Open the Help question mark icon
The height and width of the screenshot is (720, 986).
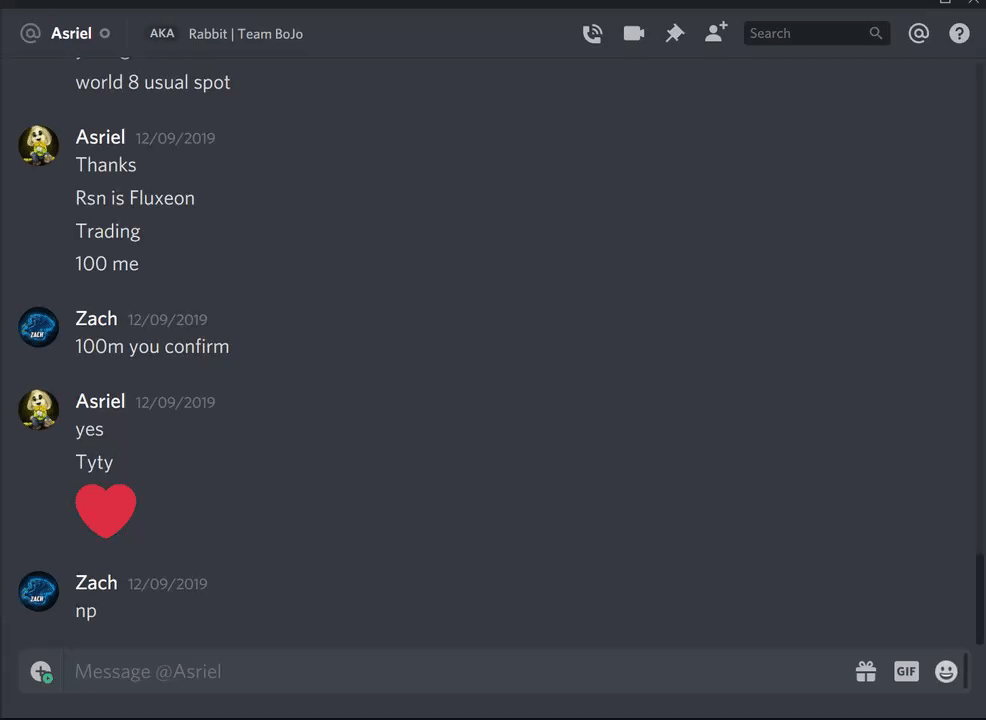(959, 33)
